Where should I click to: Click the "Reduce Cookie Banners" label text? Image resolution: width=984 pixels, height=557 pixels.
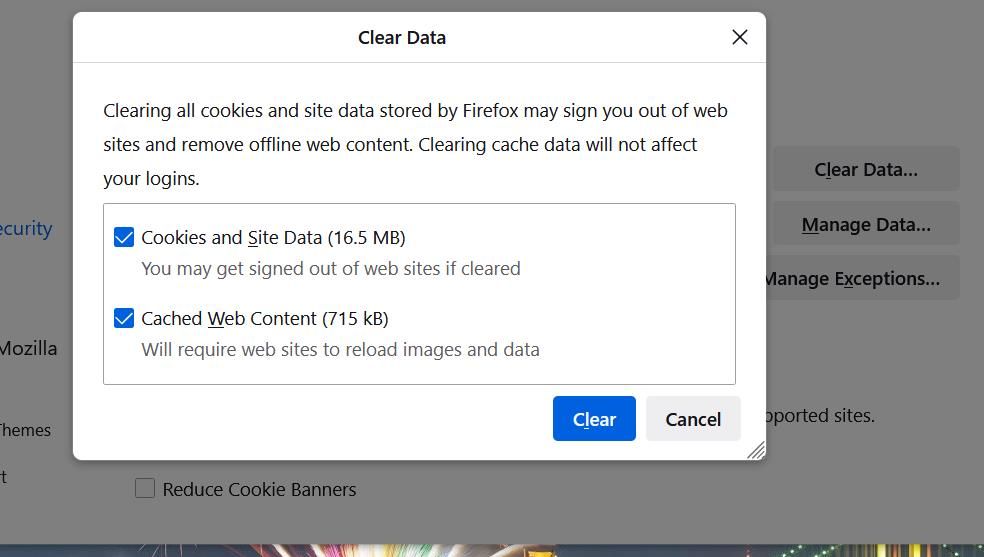[x=259, y=489]
